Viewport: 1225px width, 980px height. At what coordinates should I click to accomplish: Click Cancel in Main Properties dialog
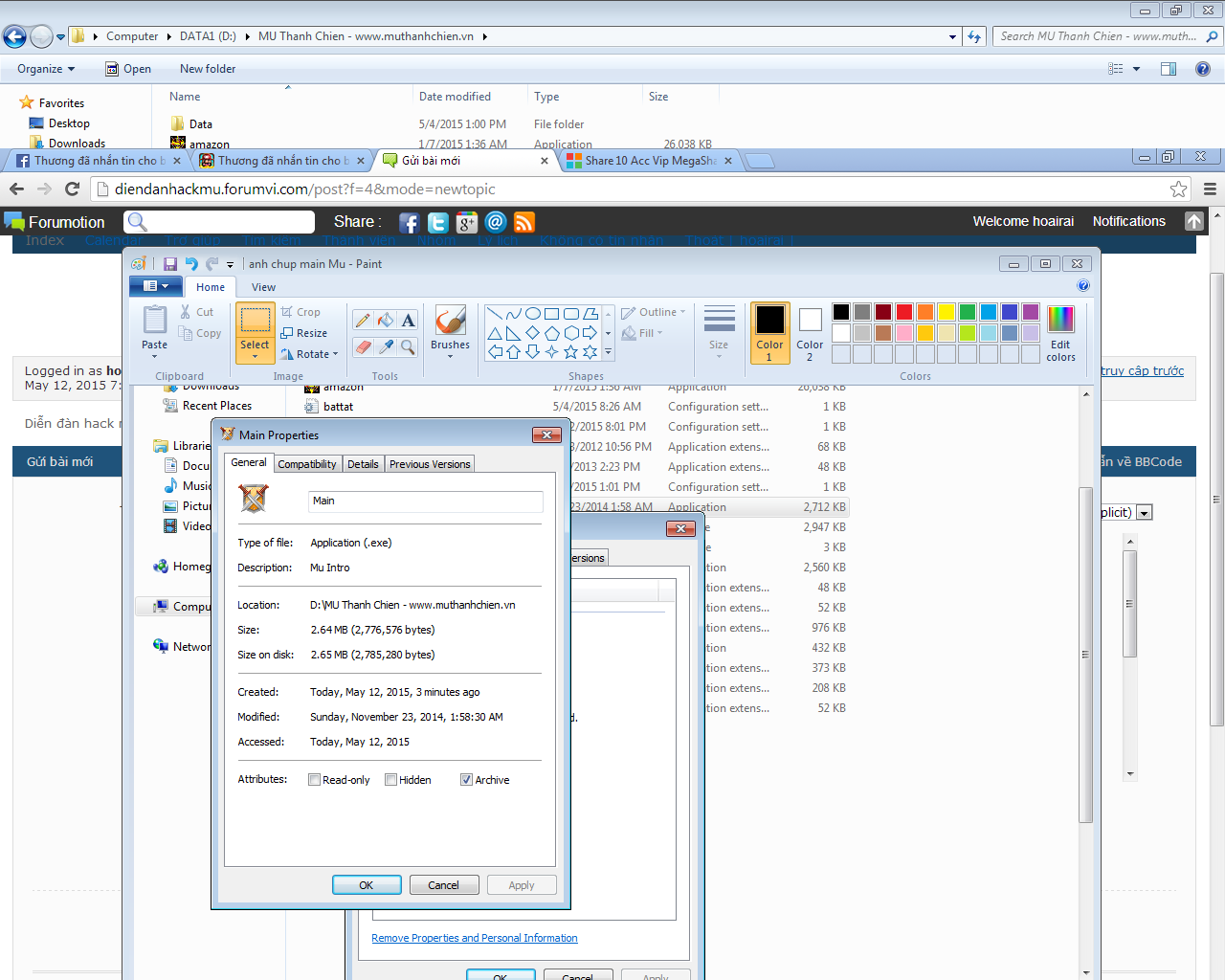point(444,885)
